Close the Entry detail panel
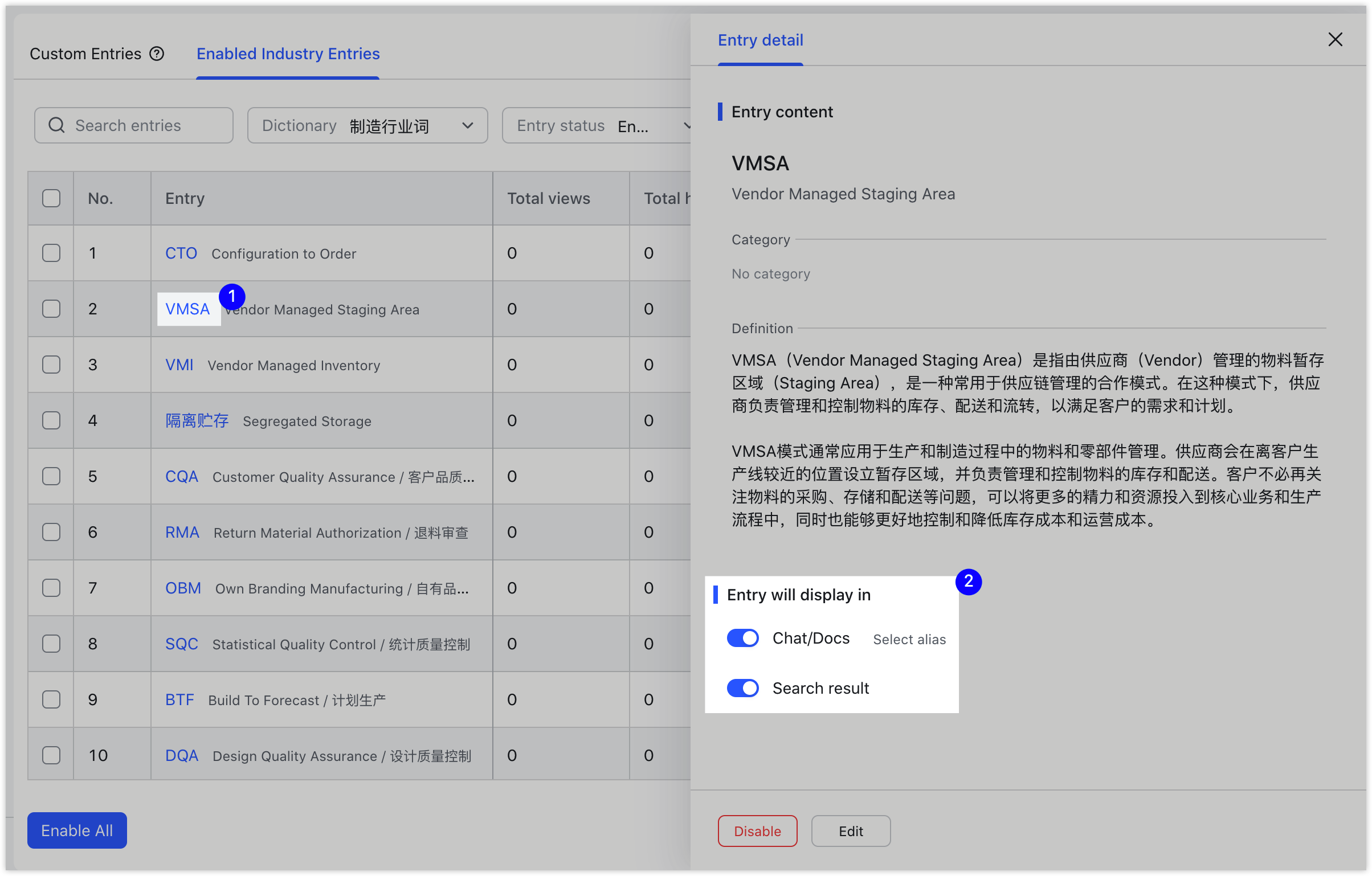The width and height of the screenshot is (1372, 876). [1336, 39]
